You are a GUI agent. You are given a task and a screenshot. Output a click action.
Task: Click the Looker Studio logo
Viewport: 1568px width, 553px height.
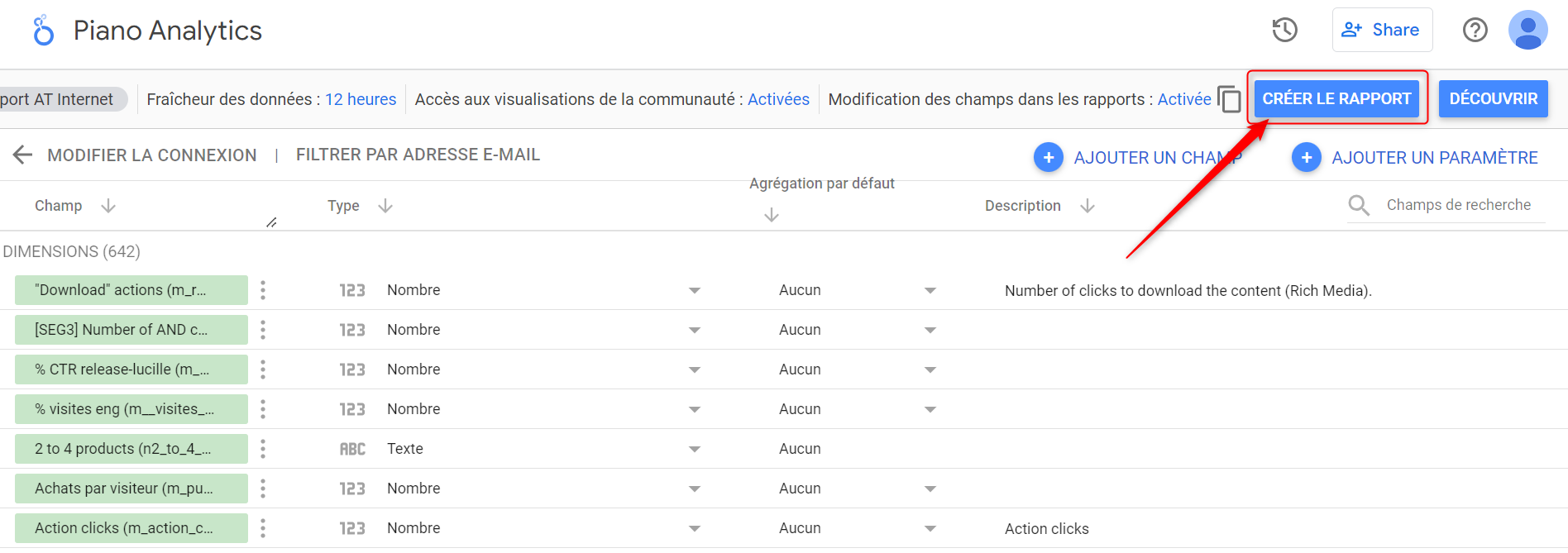43,31
